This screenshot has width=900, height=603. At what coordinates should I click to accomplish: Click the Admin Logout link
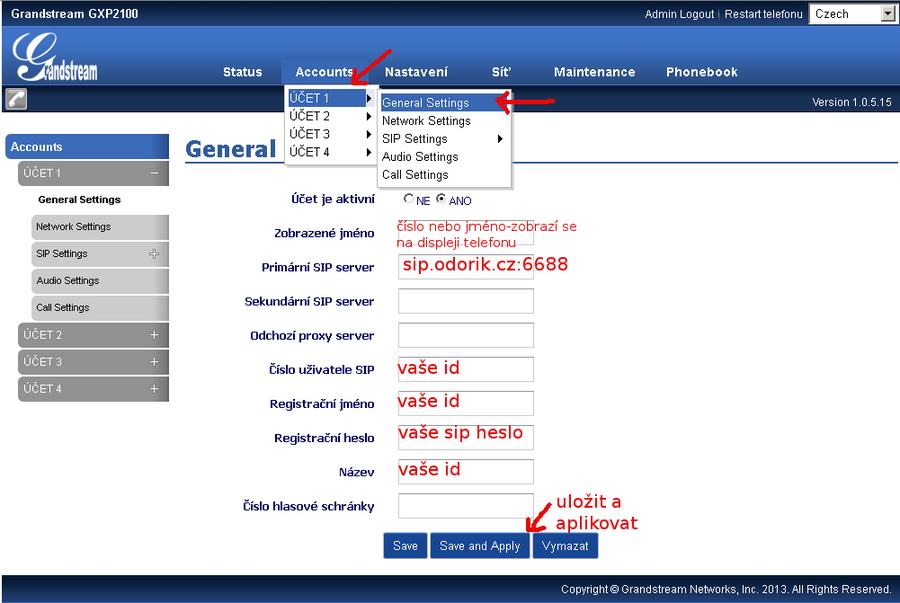pos(679,14)
